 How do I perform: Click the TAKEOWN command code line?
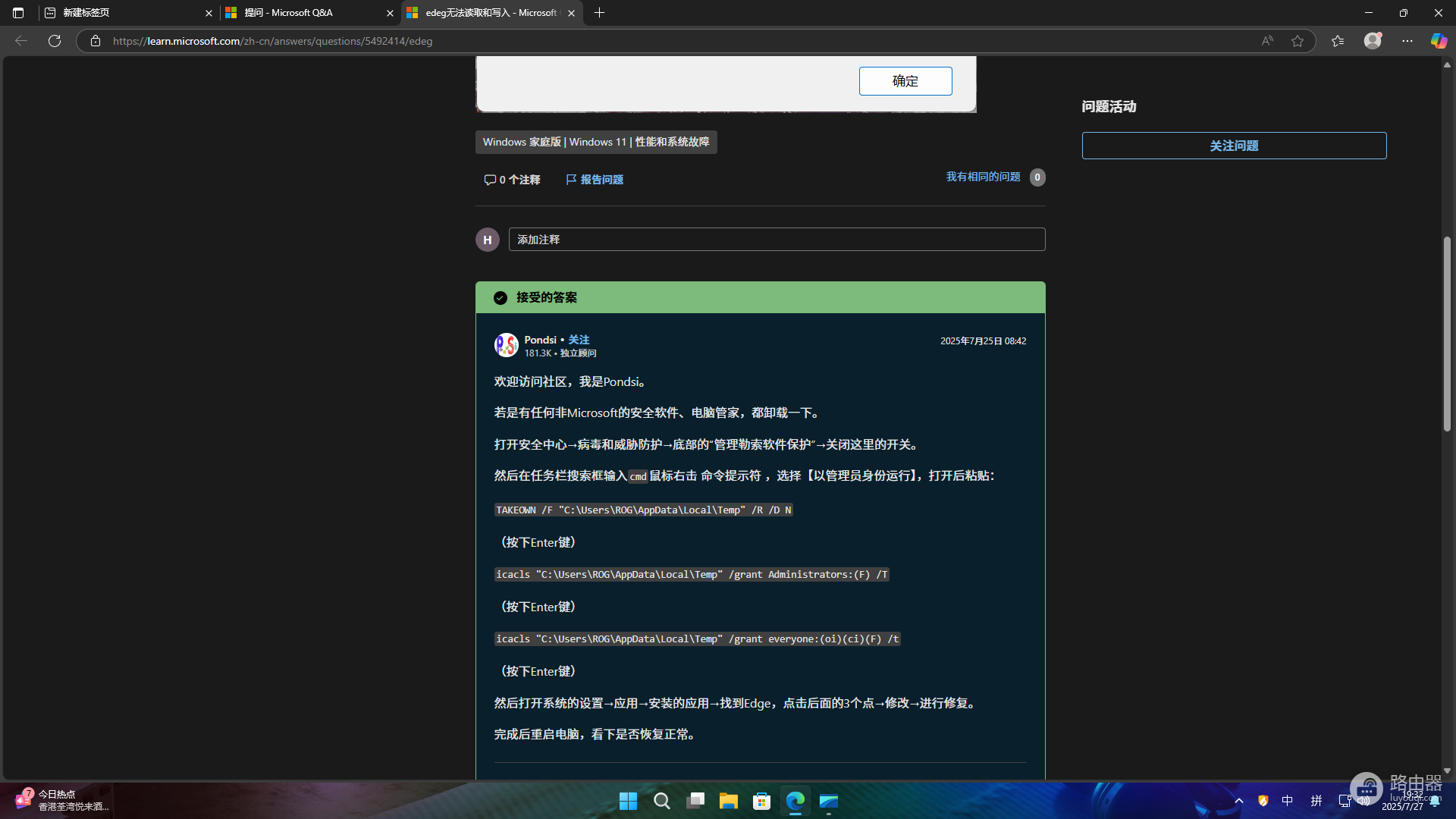643,510
